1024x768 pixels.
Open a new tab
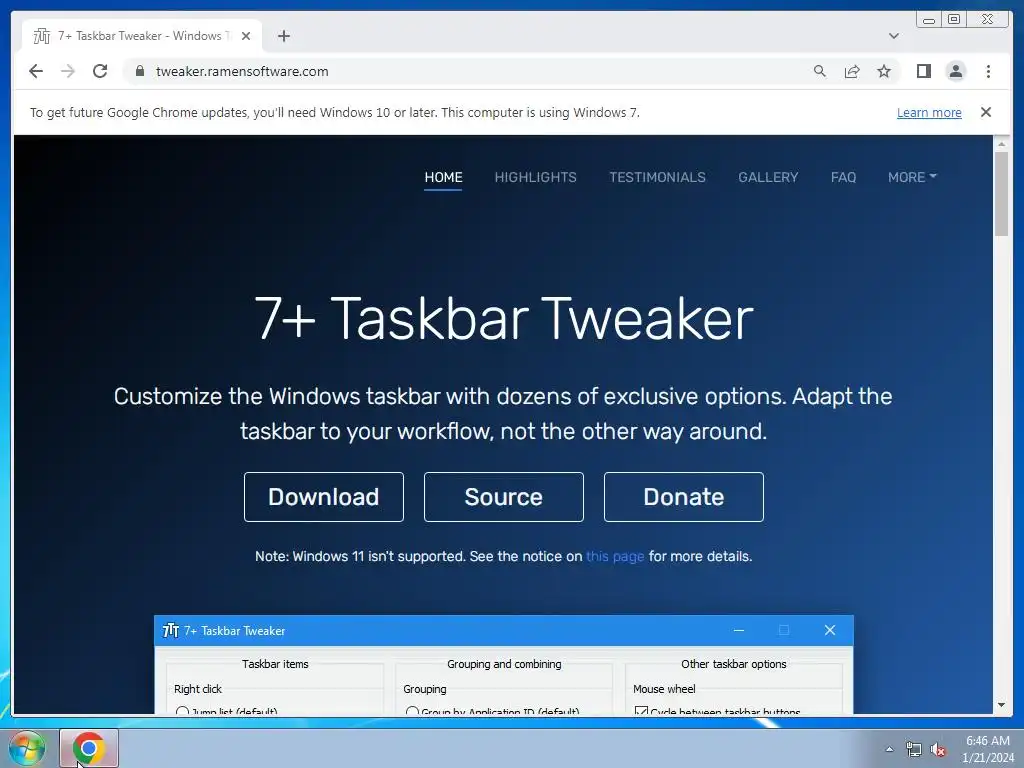(x=283, y=36)
